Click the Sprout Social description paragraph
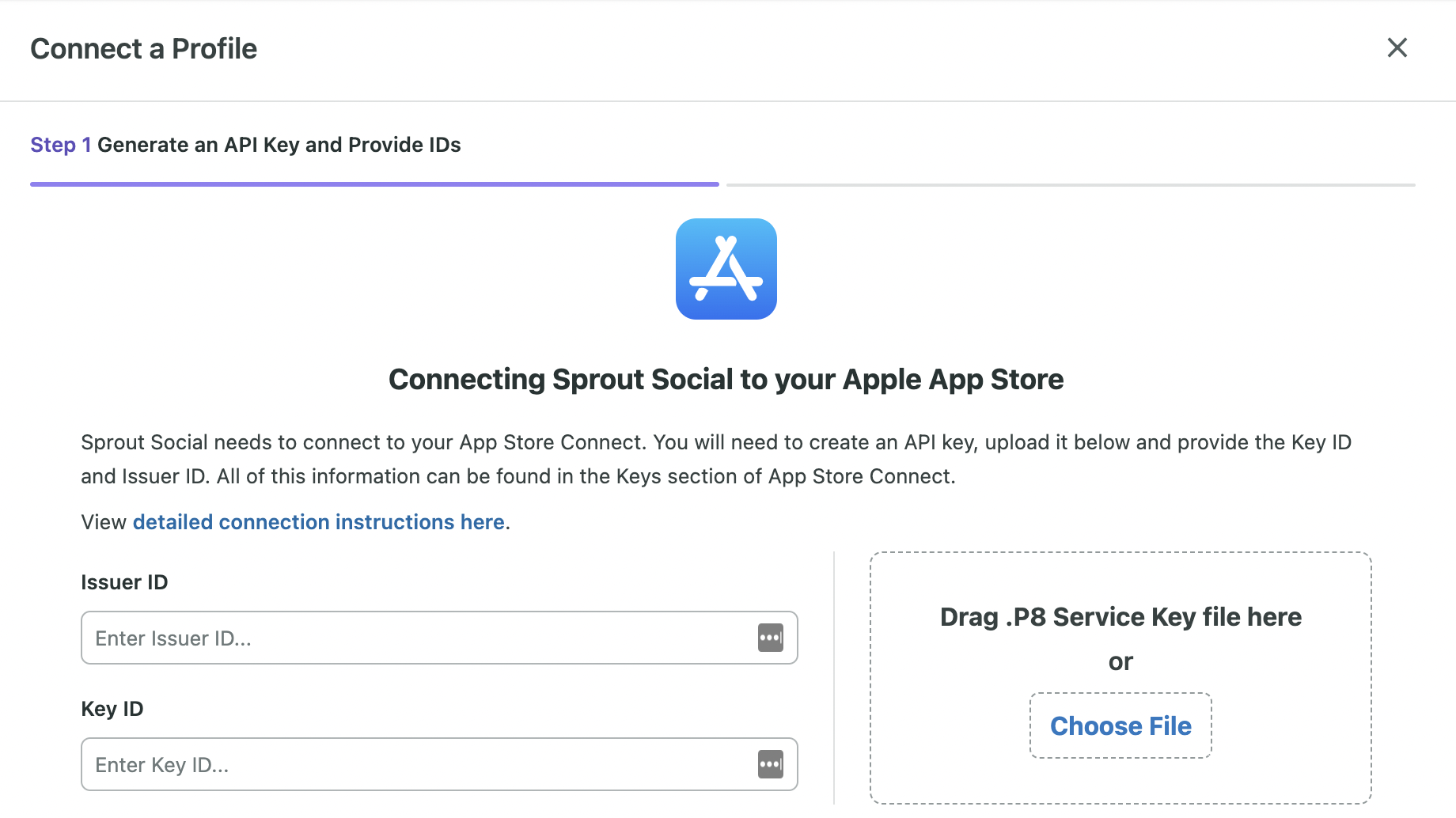Image resolution: width=1456 pixels, height=818 pixels. [716, 460]
